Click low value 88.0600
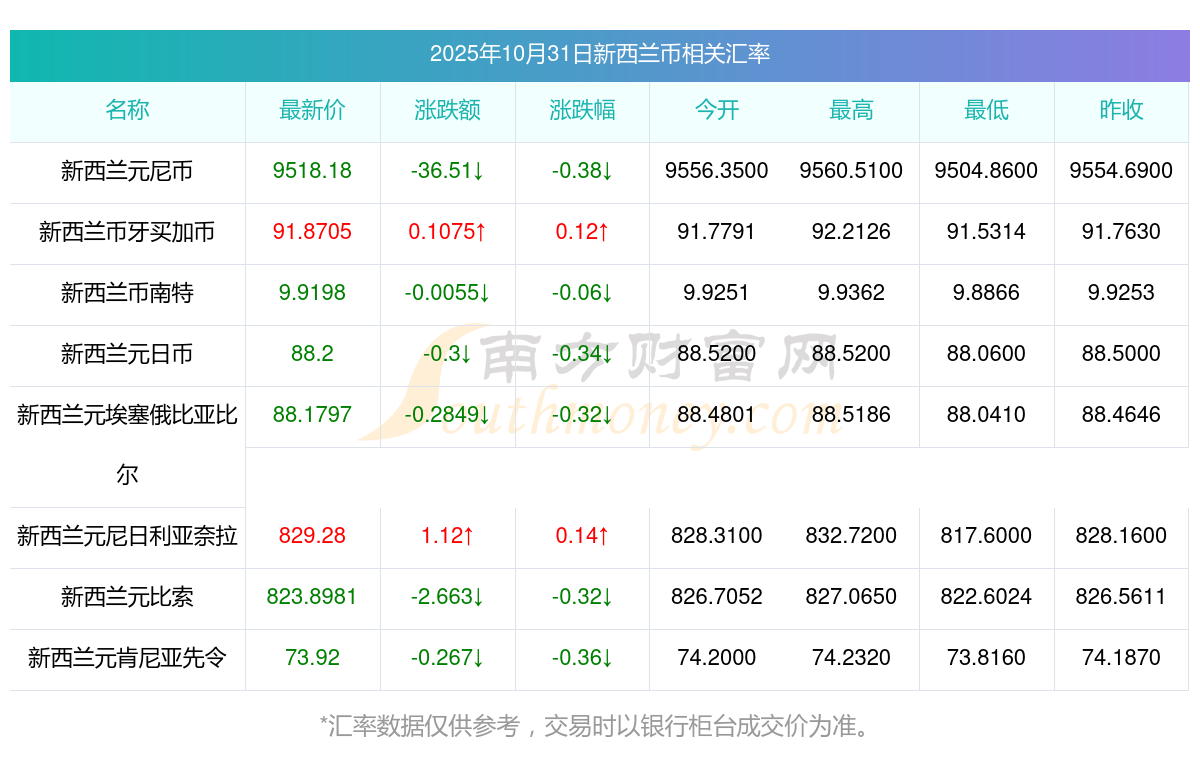 (x=986, y=354)
